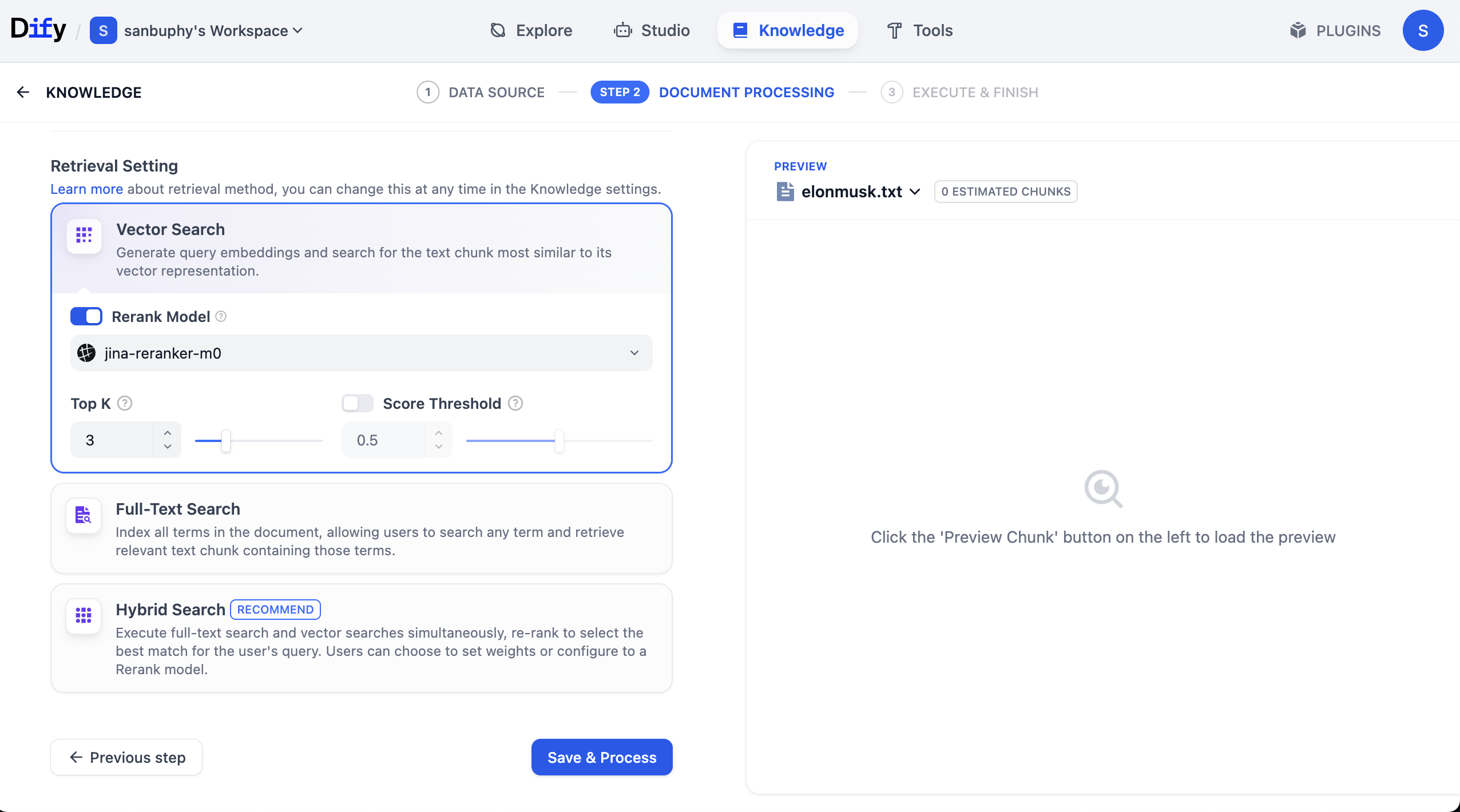Click the PLUGINS cube icon
The image size is (1460, 812).
click(x=1298, y=30)
